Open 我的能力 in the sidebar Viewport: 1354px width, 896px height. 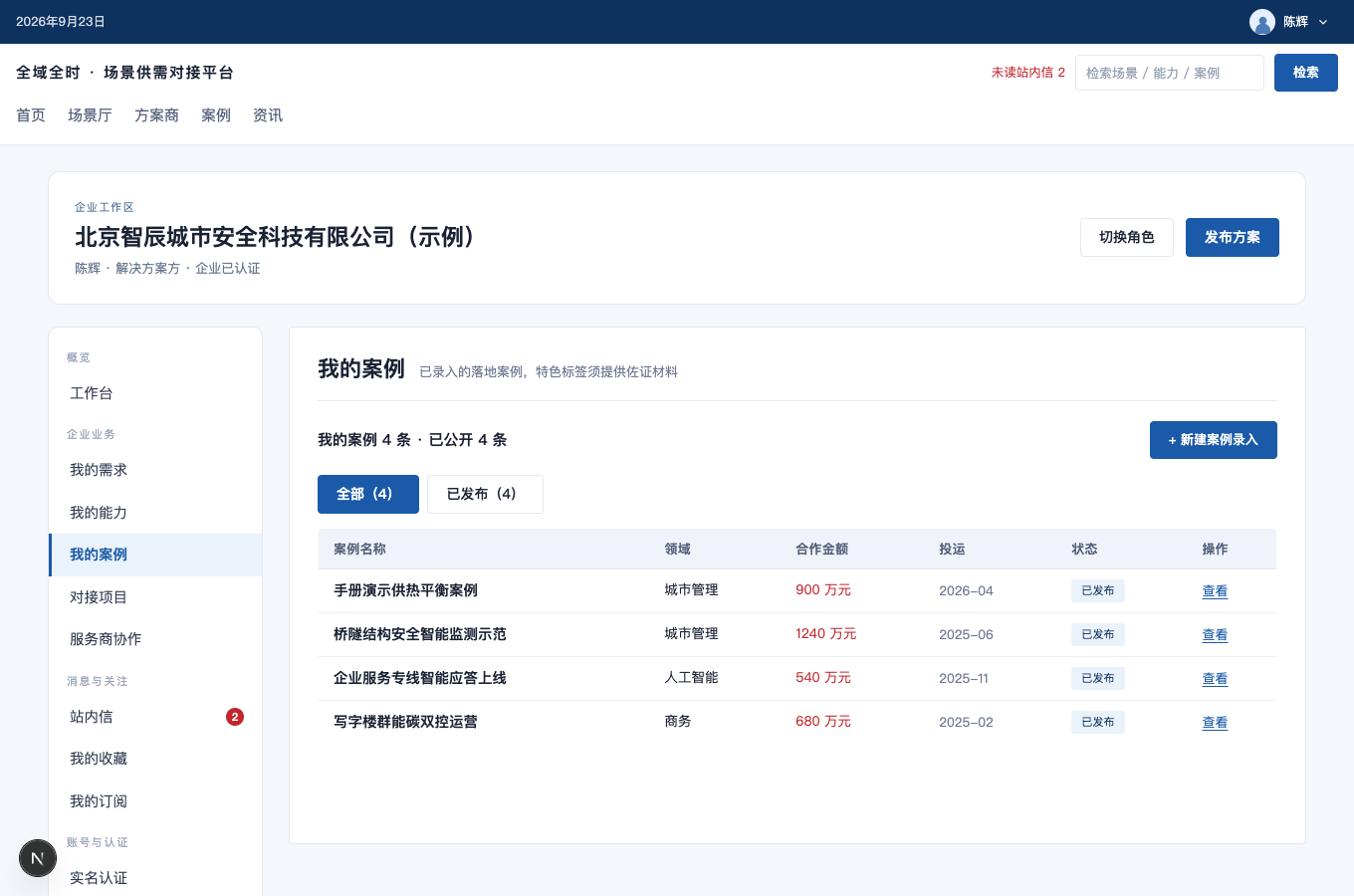(155, 513)
